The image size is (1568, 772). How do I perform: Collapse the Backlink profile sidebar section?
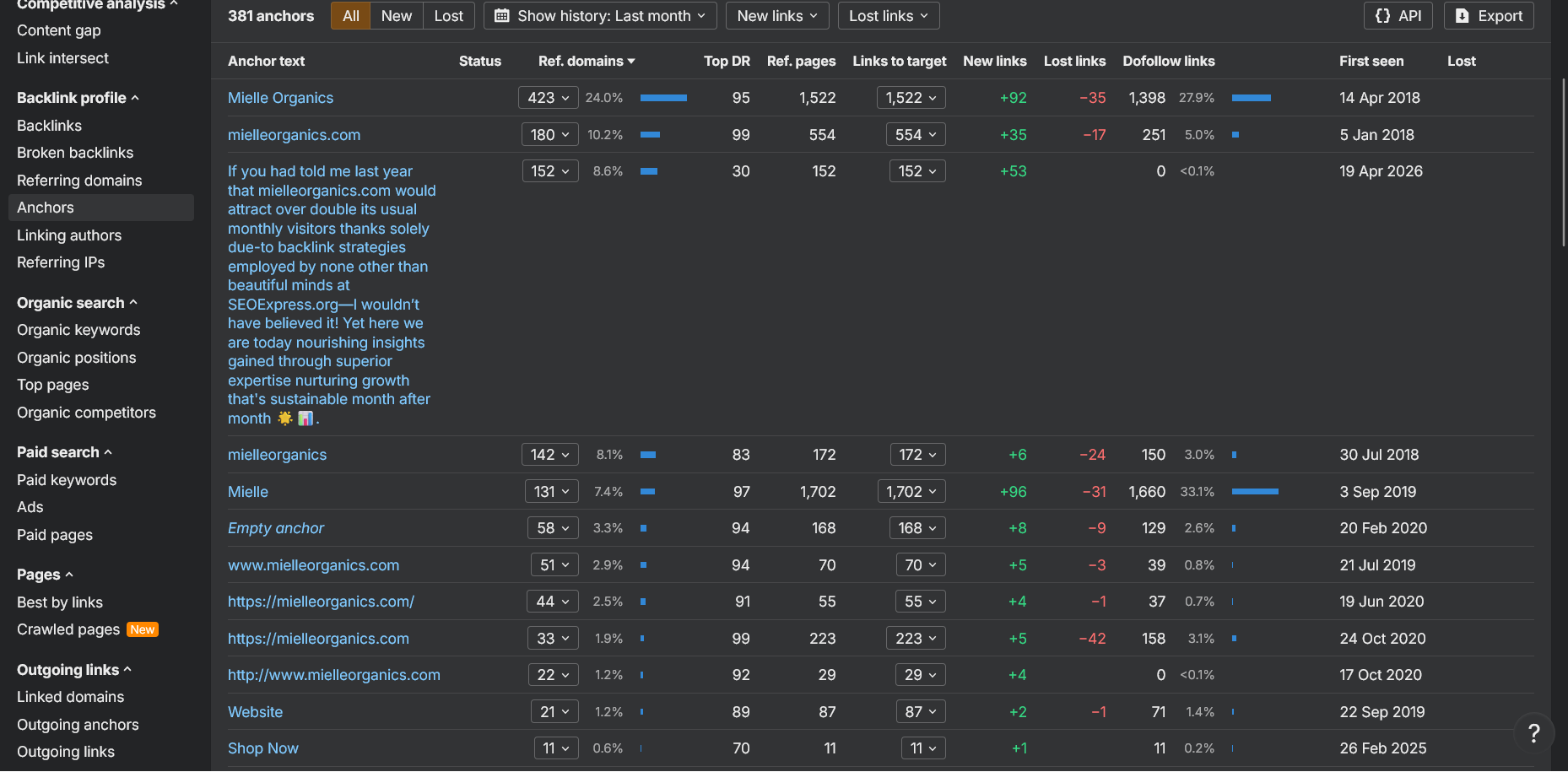[x=78, y=98]
